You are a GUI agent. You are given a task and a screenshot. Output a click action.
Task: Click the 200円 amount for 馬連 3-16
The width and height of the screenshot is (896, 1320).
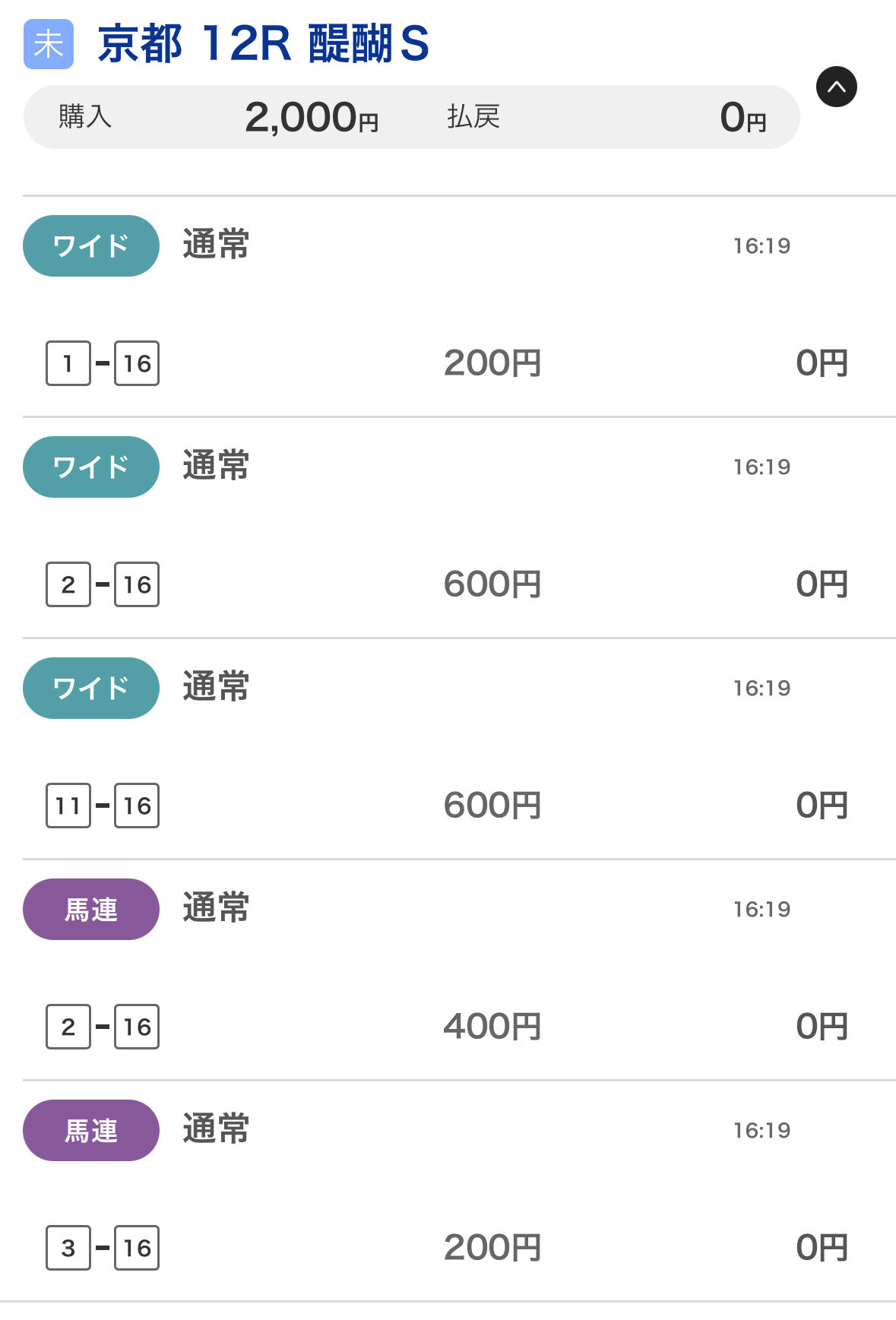(x=492, y=1248)
